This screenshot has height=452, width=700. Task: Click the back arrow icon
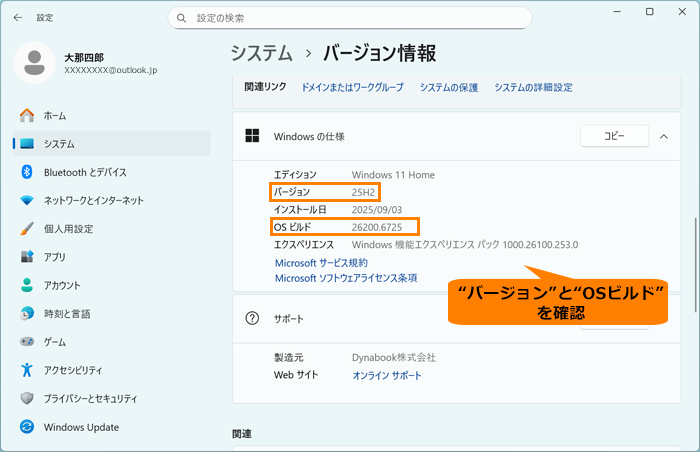18,17
